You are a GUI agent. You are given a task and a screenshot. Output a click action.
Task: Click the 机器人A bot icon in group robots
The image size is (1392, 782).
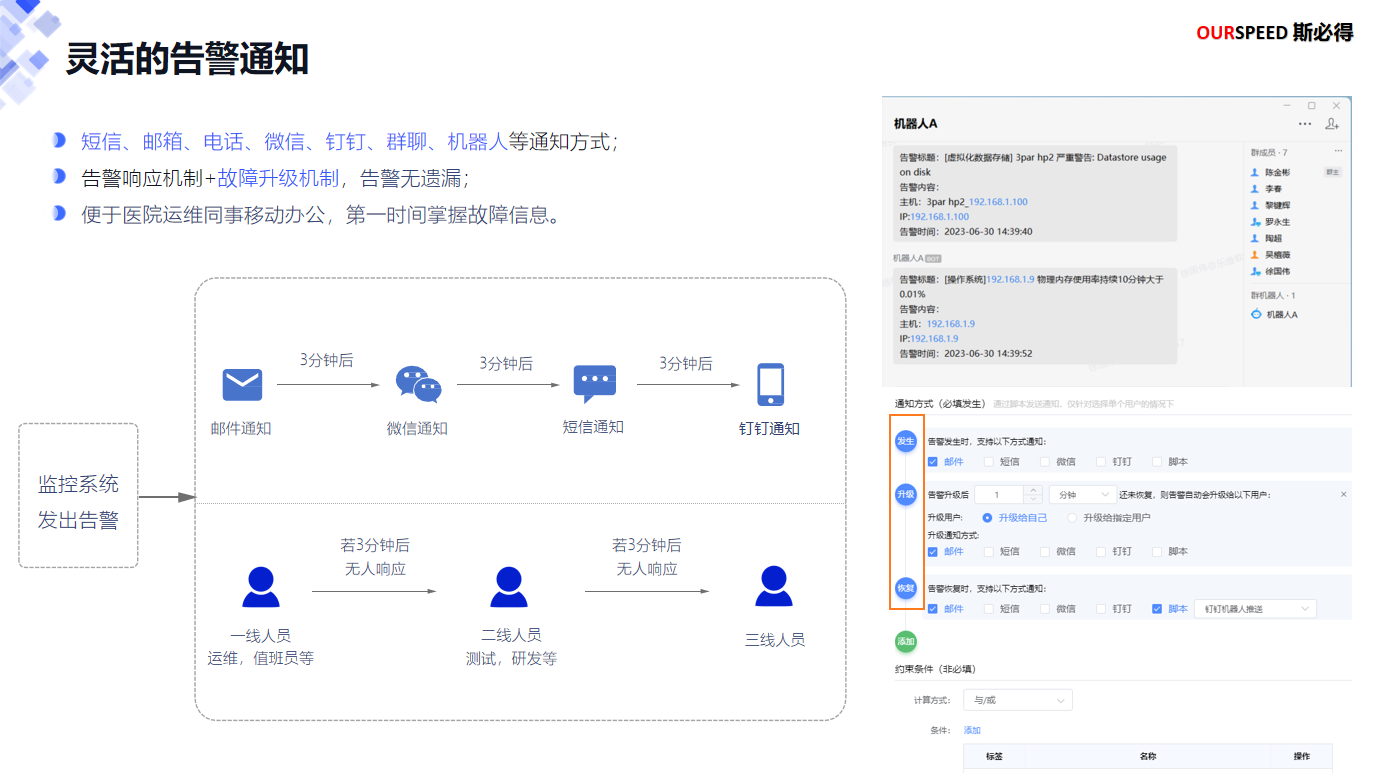[1256, 314]
